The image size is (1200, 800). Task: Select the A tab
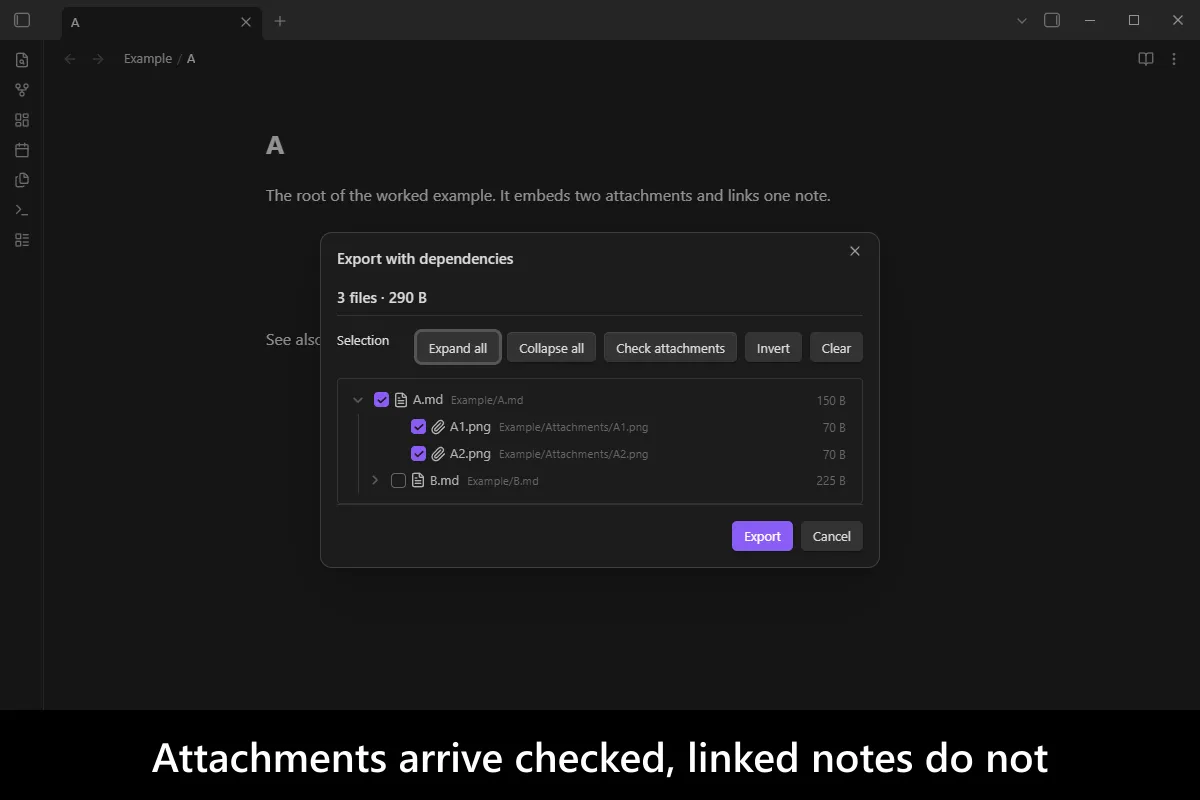coord(162,22)
